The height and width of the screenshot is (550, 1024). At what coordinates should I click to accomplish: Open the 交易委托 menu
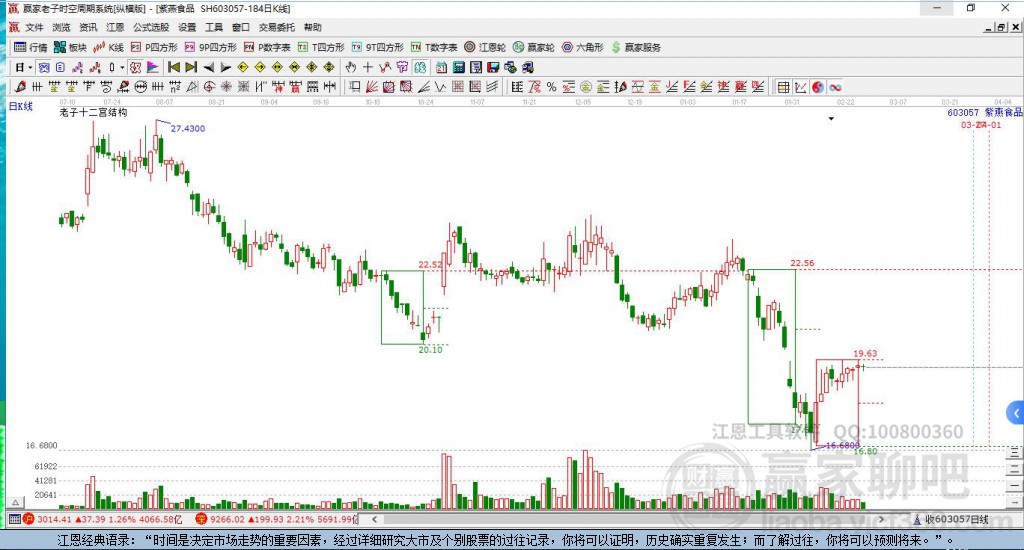coord(277,27)
